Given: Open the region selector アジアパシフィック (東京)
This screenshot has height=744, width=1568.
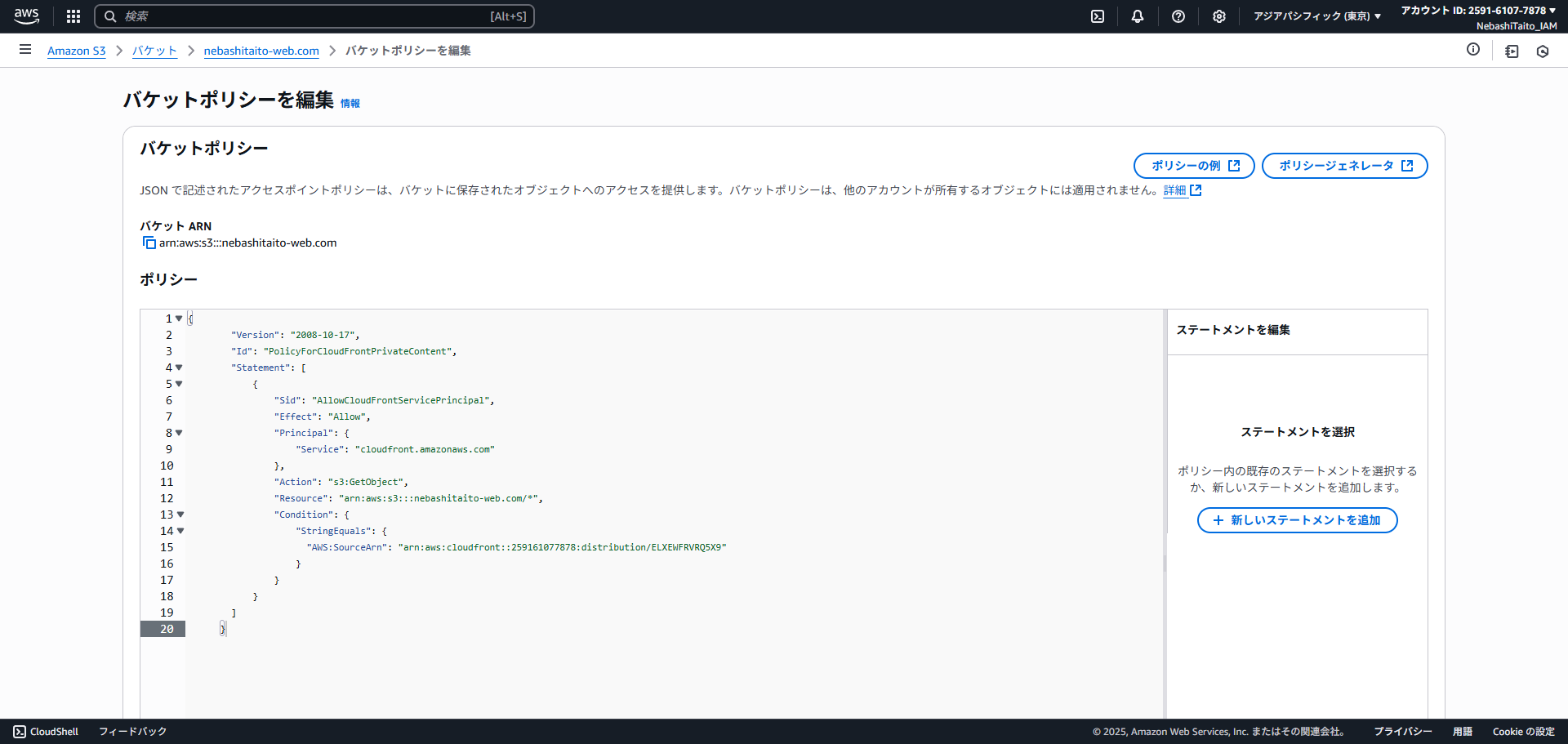Looking at the screenshot, I should click(x=1316, y=16).
